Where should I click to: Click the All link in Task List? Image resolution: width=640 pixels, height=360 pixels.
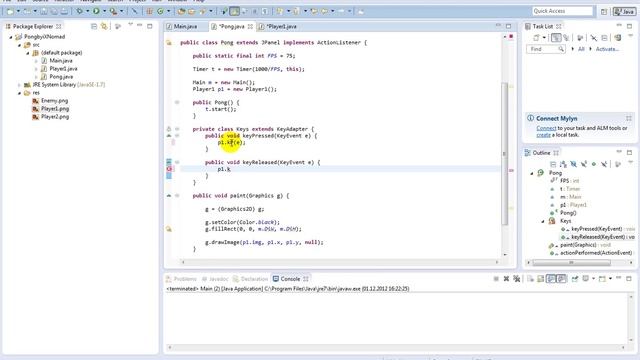(x=581, y=49)
